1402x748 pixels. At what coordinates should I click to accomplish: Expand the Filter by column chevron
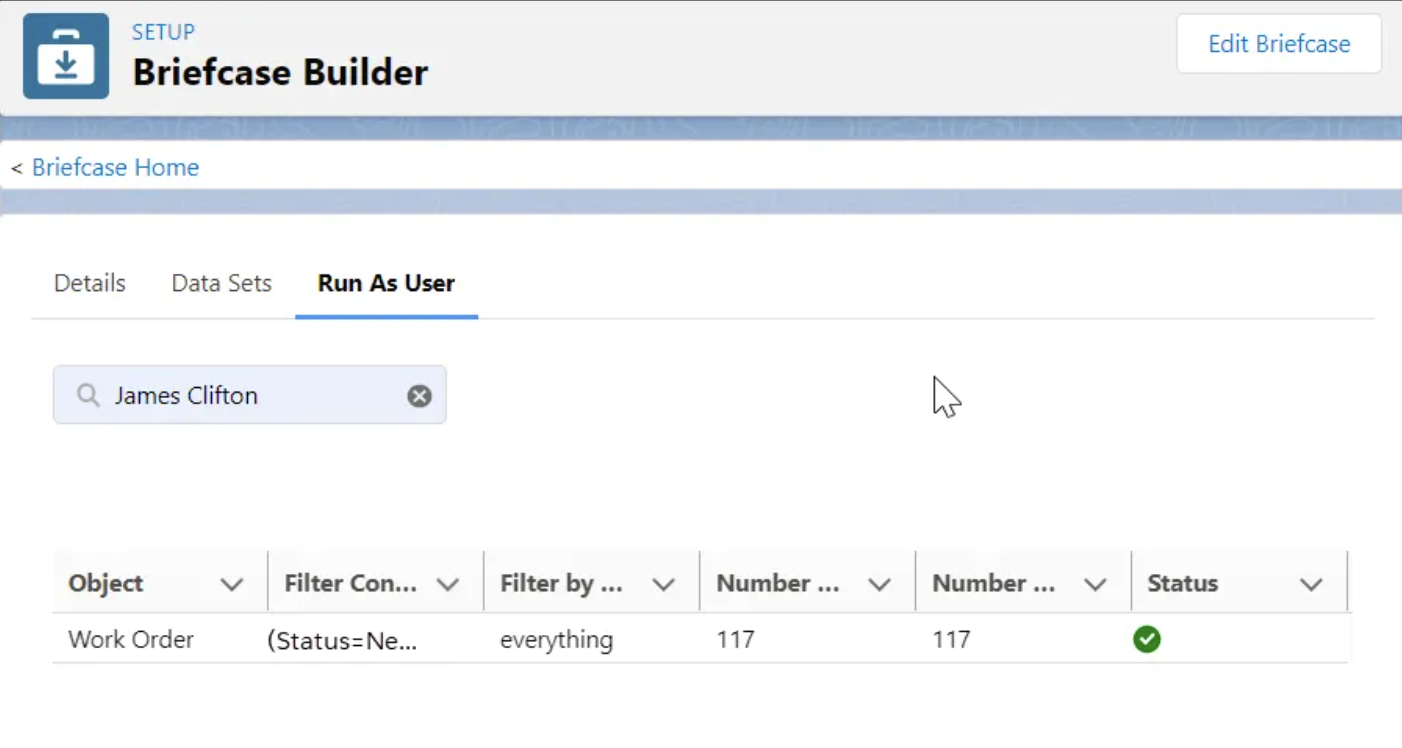pyautogui.click(x=664, y=584)
